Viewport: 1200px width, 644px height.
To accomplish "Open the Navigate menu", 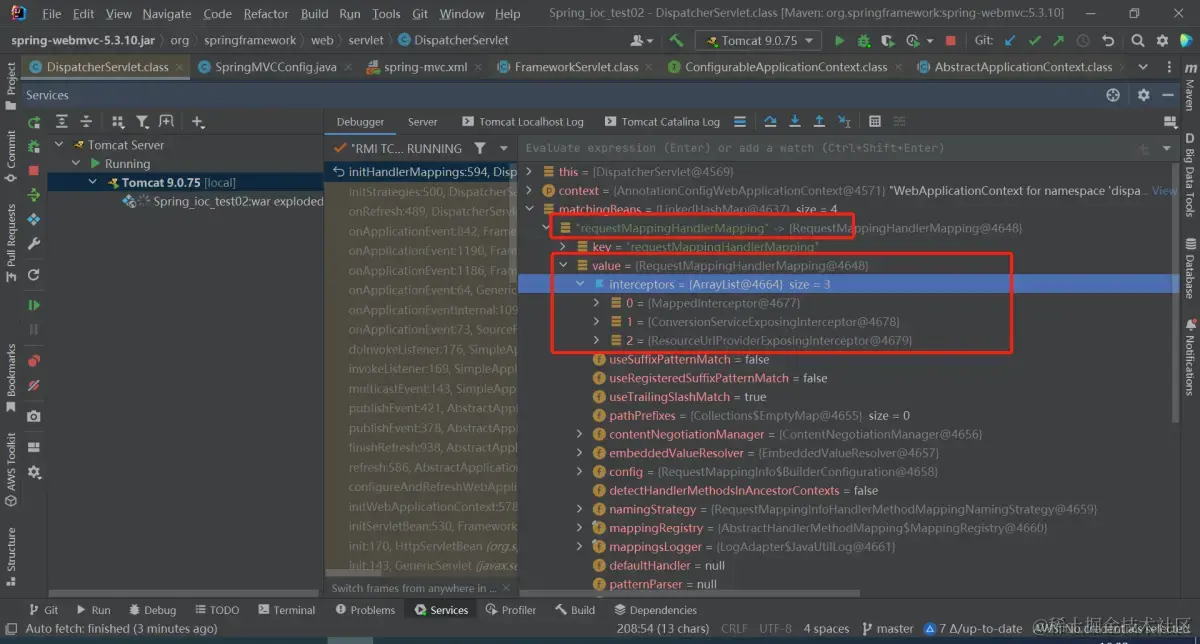I will [166, 14].
